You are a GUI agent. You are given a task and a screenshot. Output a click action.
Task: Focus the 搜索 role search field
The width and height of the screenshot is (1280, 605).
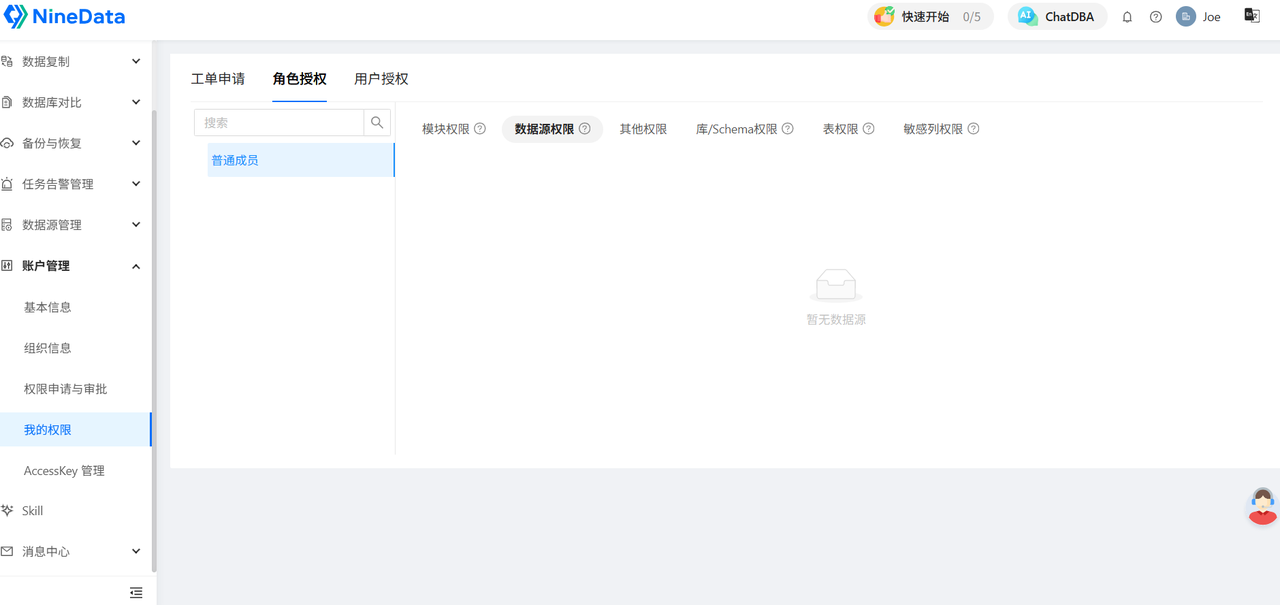279,122
